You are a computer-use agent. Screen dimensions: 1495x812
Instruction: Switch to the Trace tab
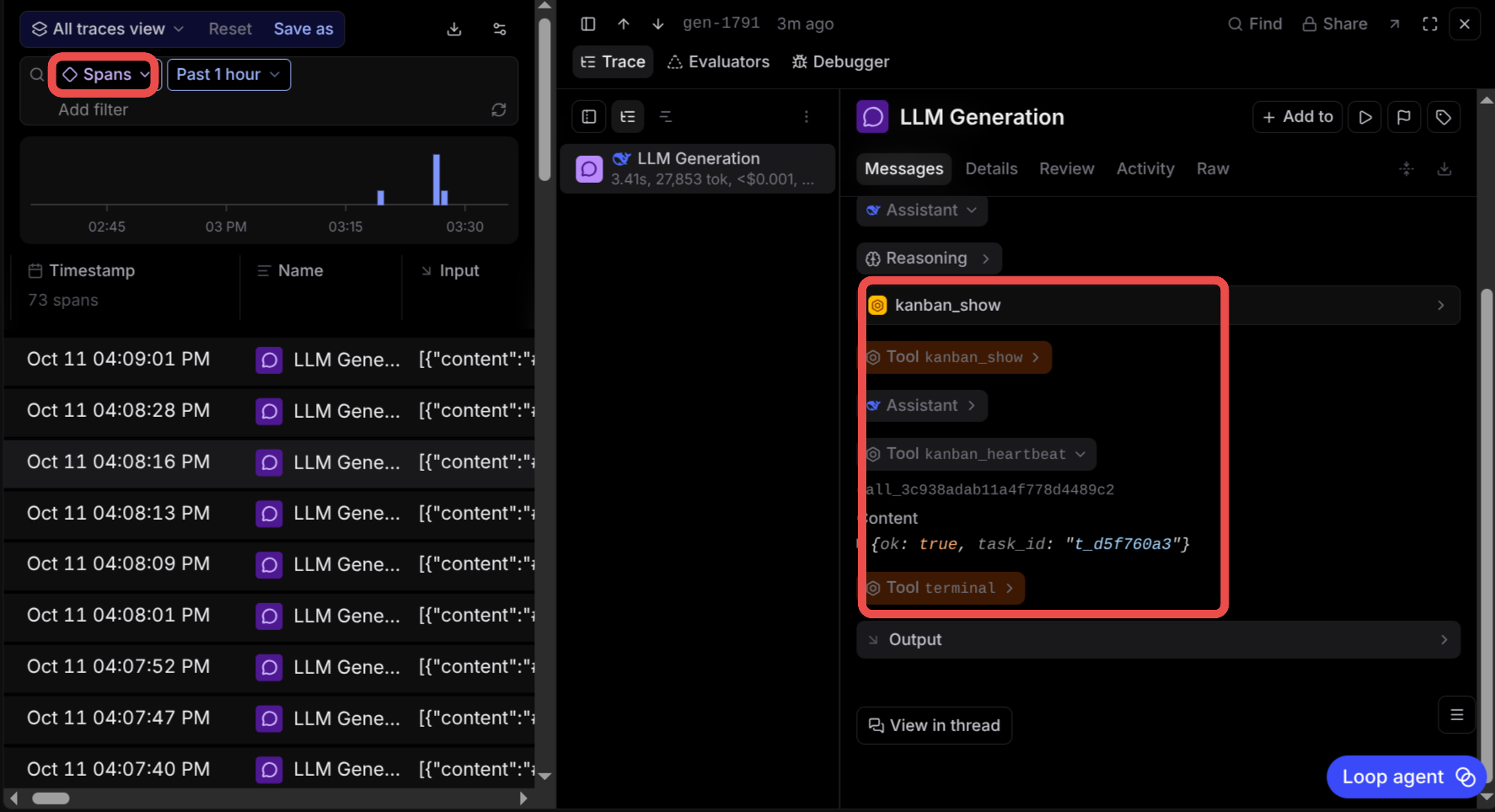pos(614,61)
